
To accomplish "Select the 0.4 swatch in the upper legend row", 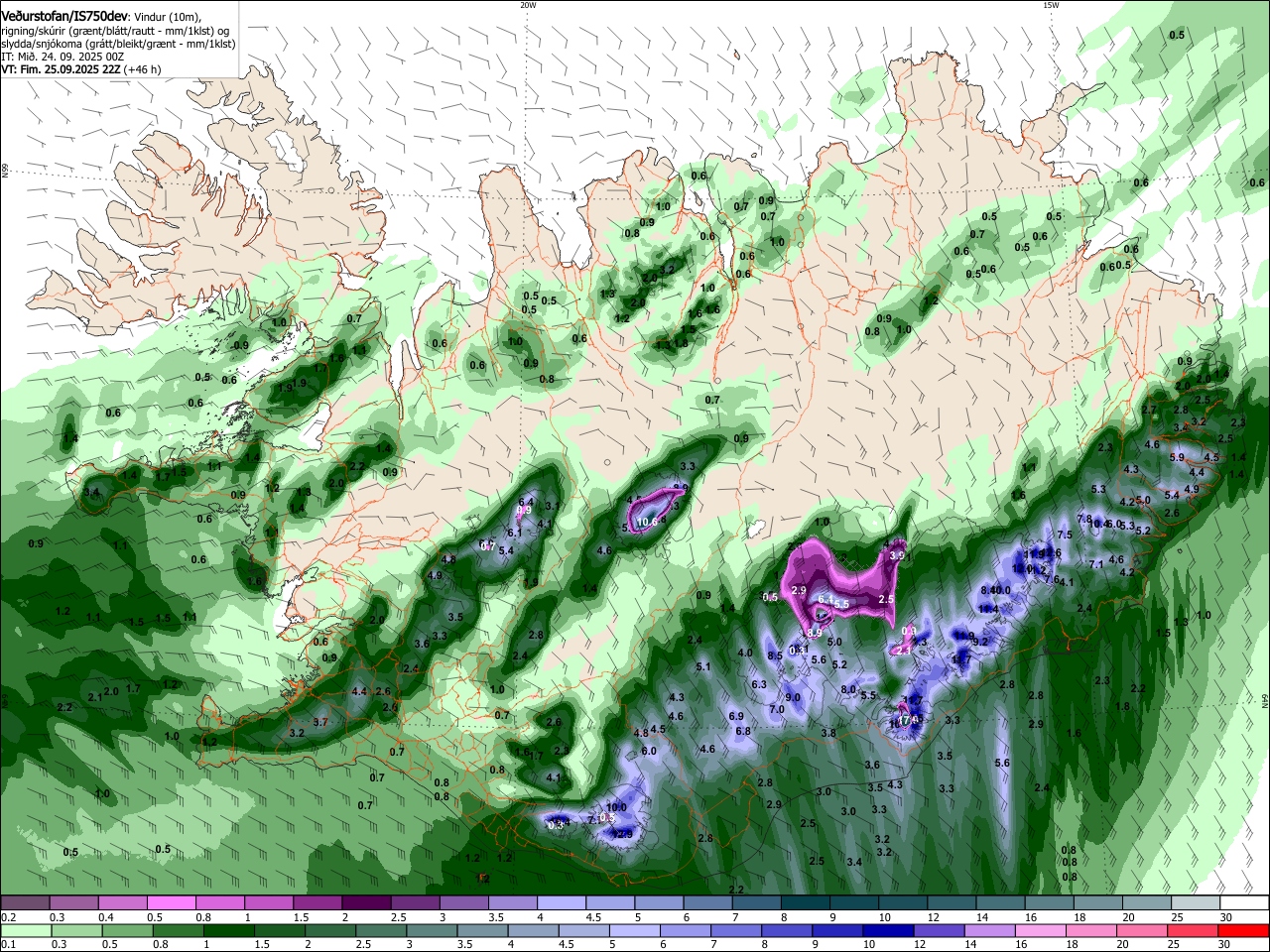I will (122, 902).
